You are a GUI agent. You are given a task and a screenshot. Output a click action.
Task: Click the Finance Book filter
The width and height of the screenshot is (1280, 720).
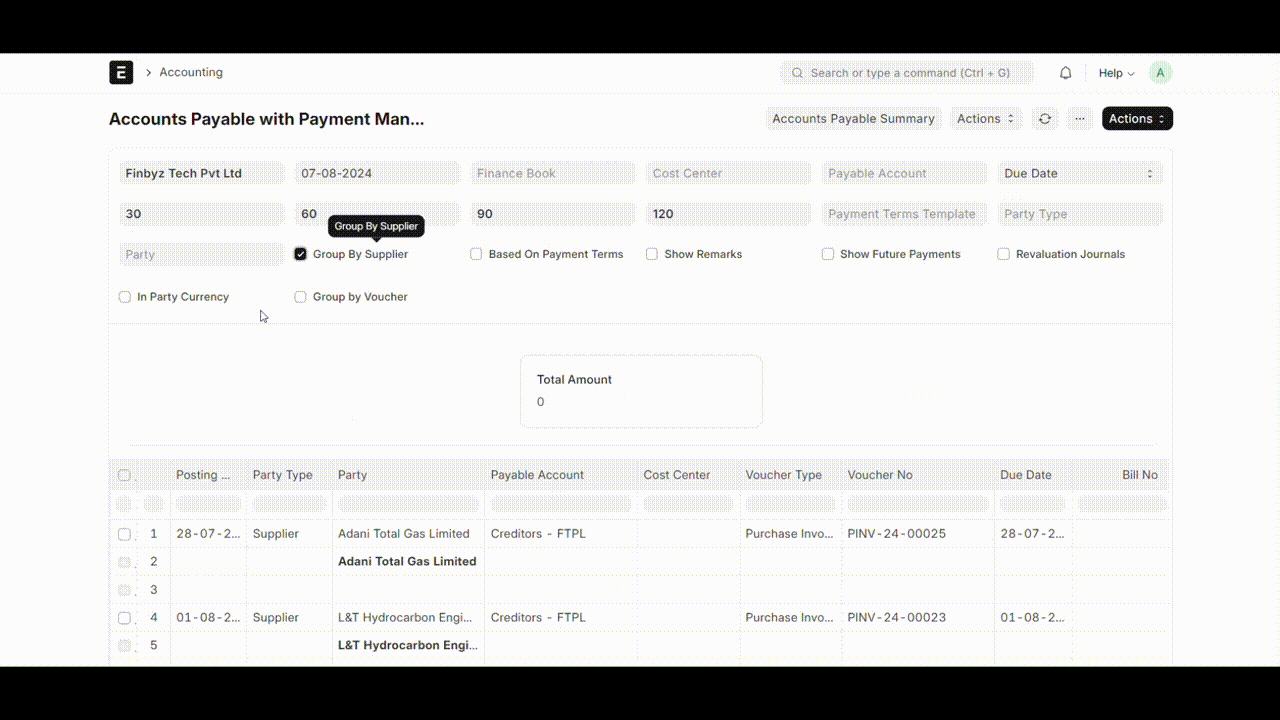[x=553, y=173]
